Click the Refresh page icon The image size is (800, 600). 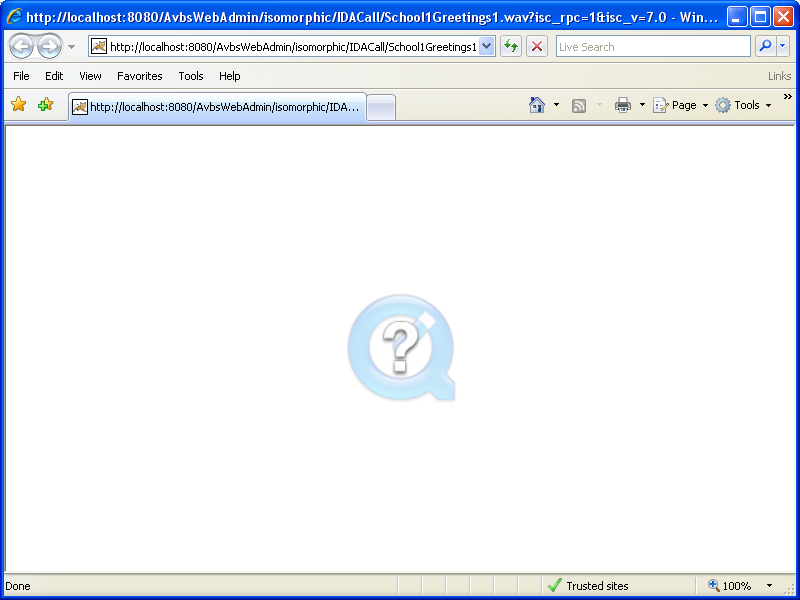pos(511,47)
